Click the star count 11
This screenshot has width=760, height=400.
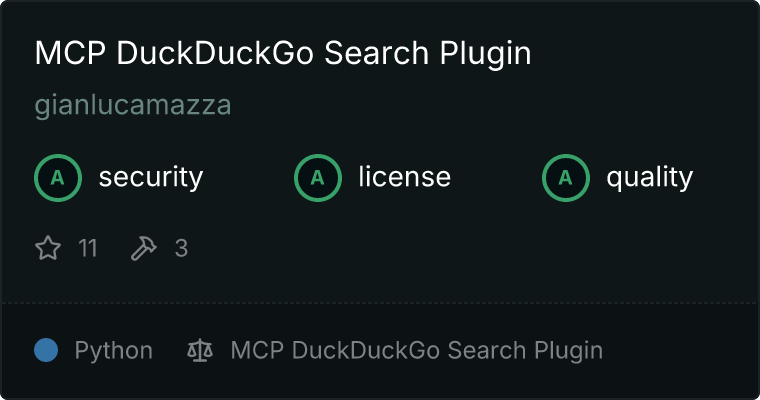click(88, 248)
